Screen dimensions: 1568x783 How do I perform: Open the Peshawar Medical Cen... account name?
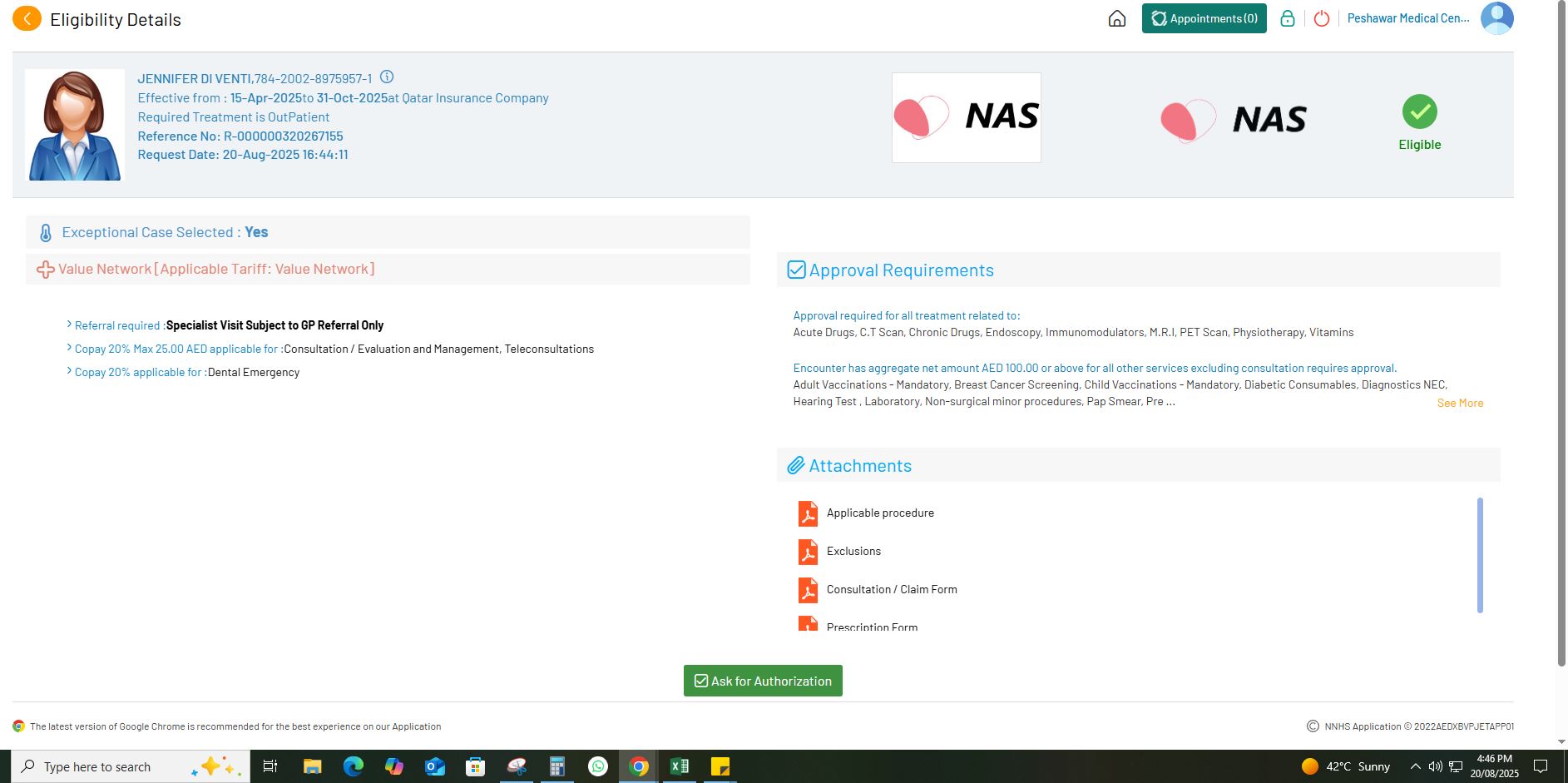coord(1408,18)
